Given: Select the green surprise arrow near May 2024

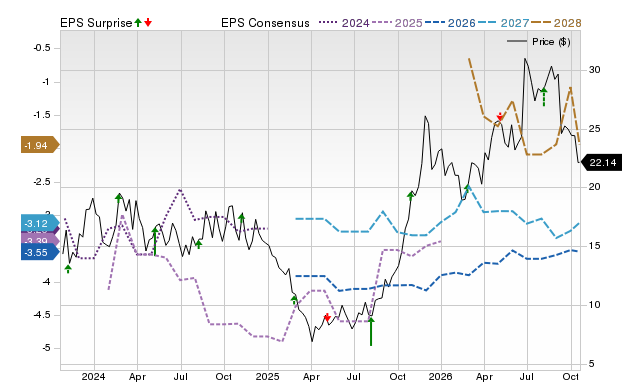Looking at the screenshot, I should coord(155,242).
